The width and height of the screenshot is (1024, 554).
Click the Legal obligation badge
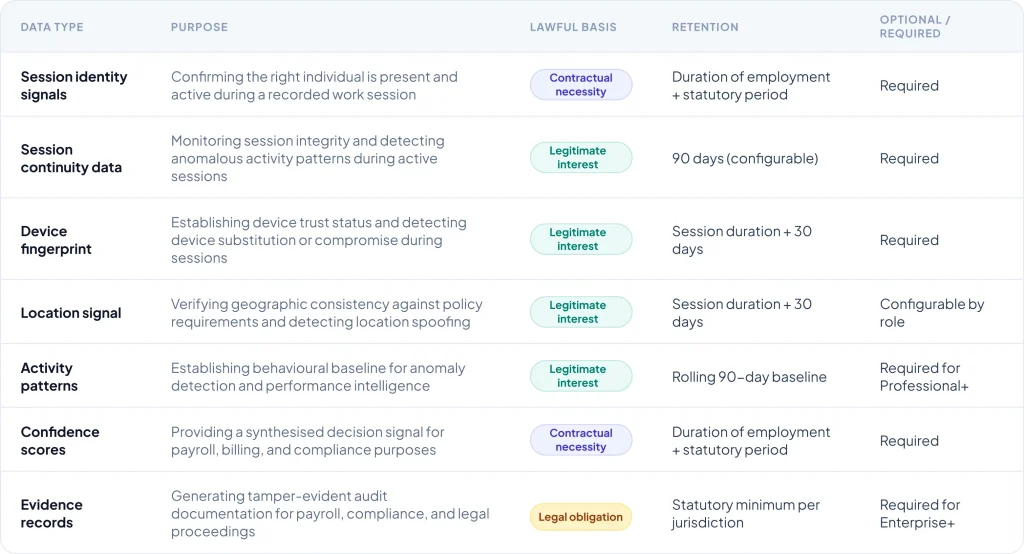(580, 517)
